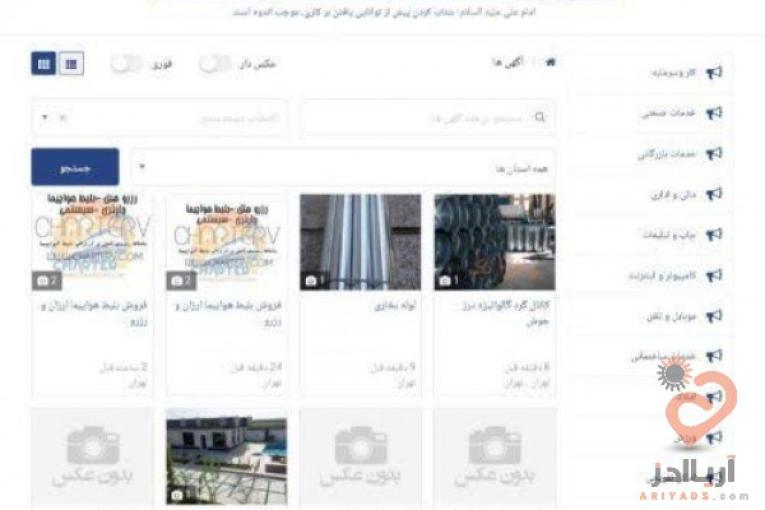This screenshot has height=510, width=765.
Task: Open بدون عکس placeholder below 2-hour ticket ad
Action: (x=92, y=457)
